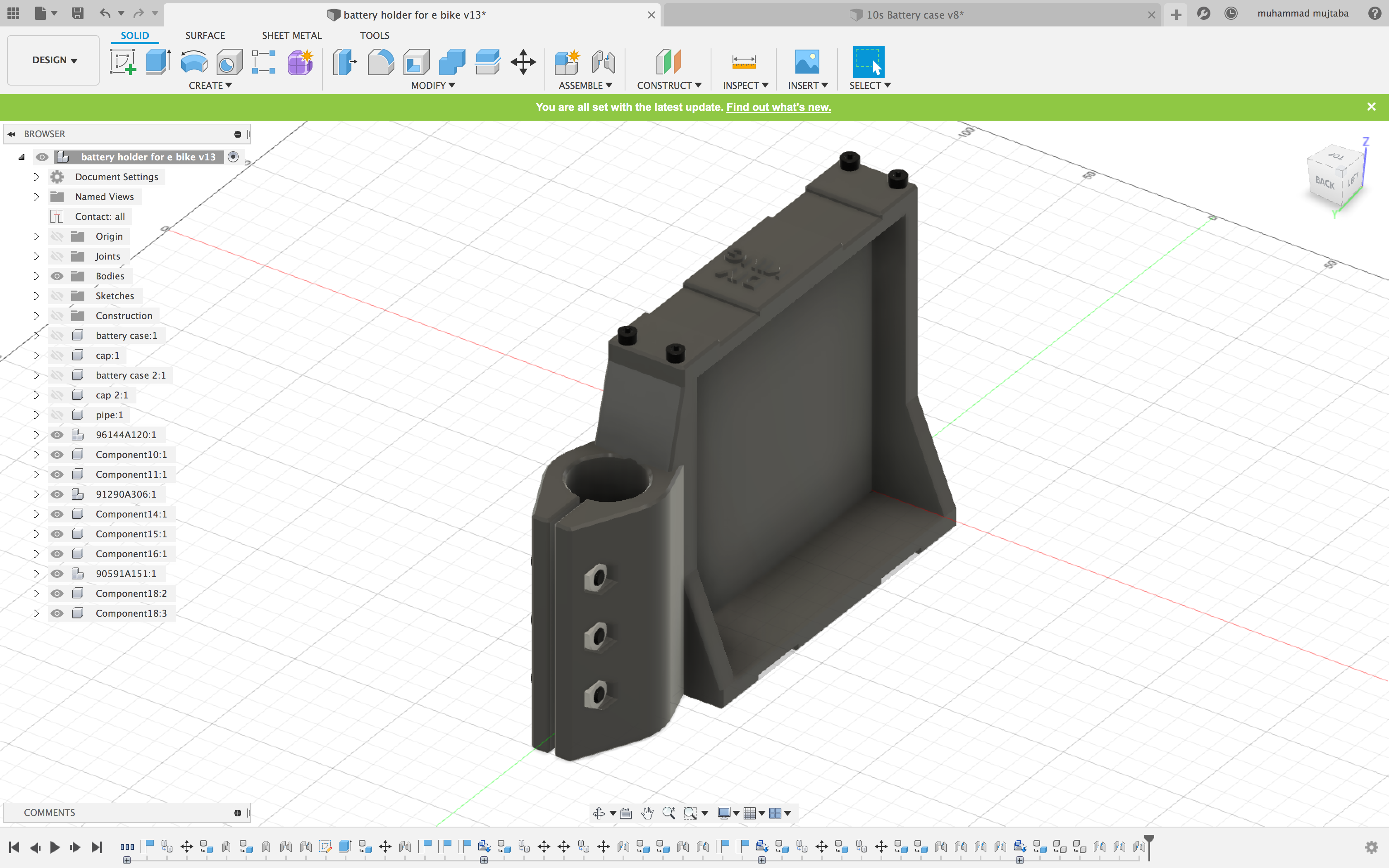Click Find what's new link in banner
Viewport: 1389px width, 868px height.
tap(778, 107)
